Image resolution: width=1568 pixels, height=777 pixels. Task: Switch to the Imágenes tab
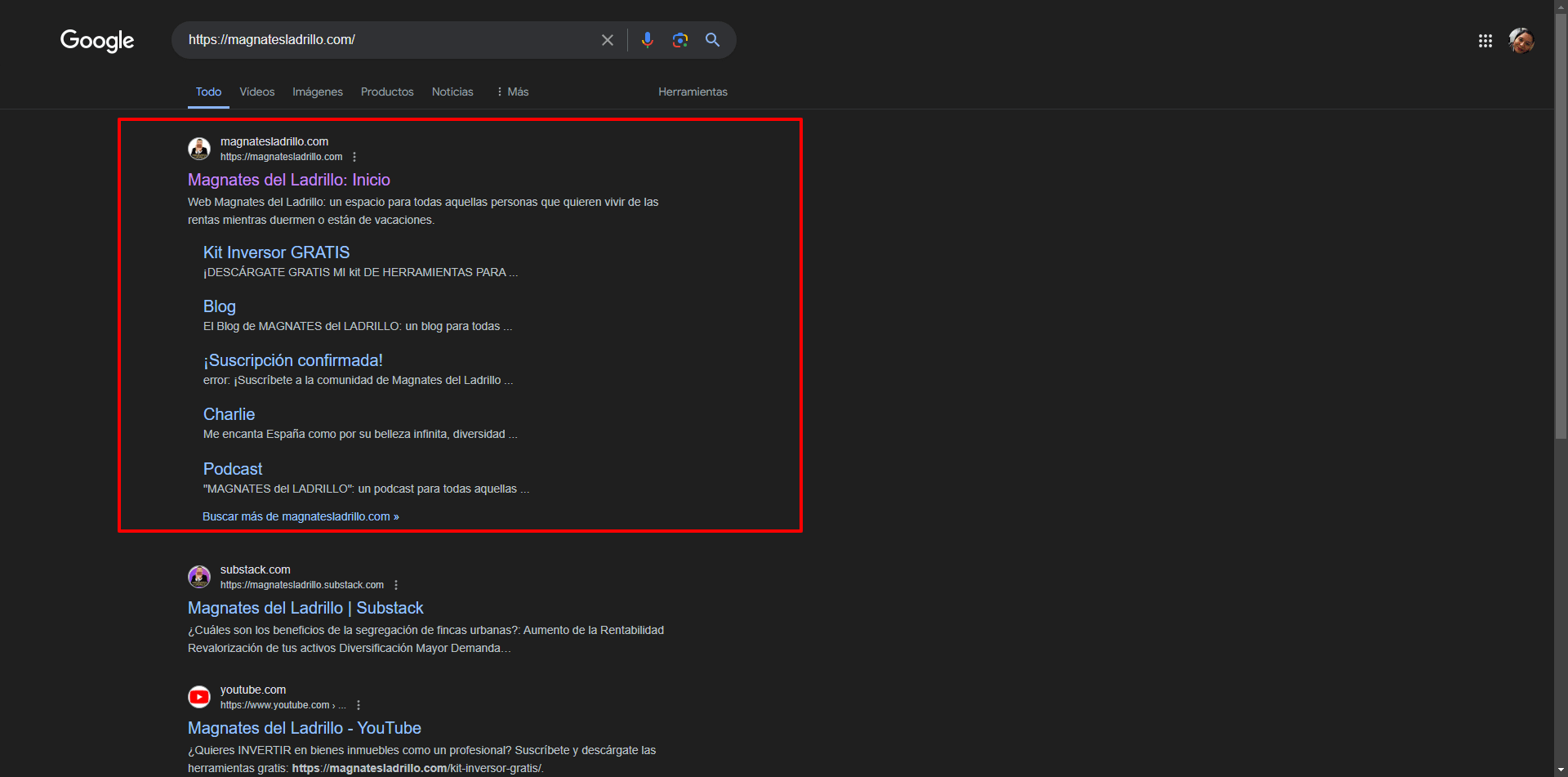click(318, 92)
